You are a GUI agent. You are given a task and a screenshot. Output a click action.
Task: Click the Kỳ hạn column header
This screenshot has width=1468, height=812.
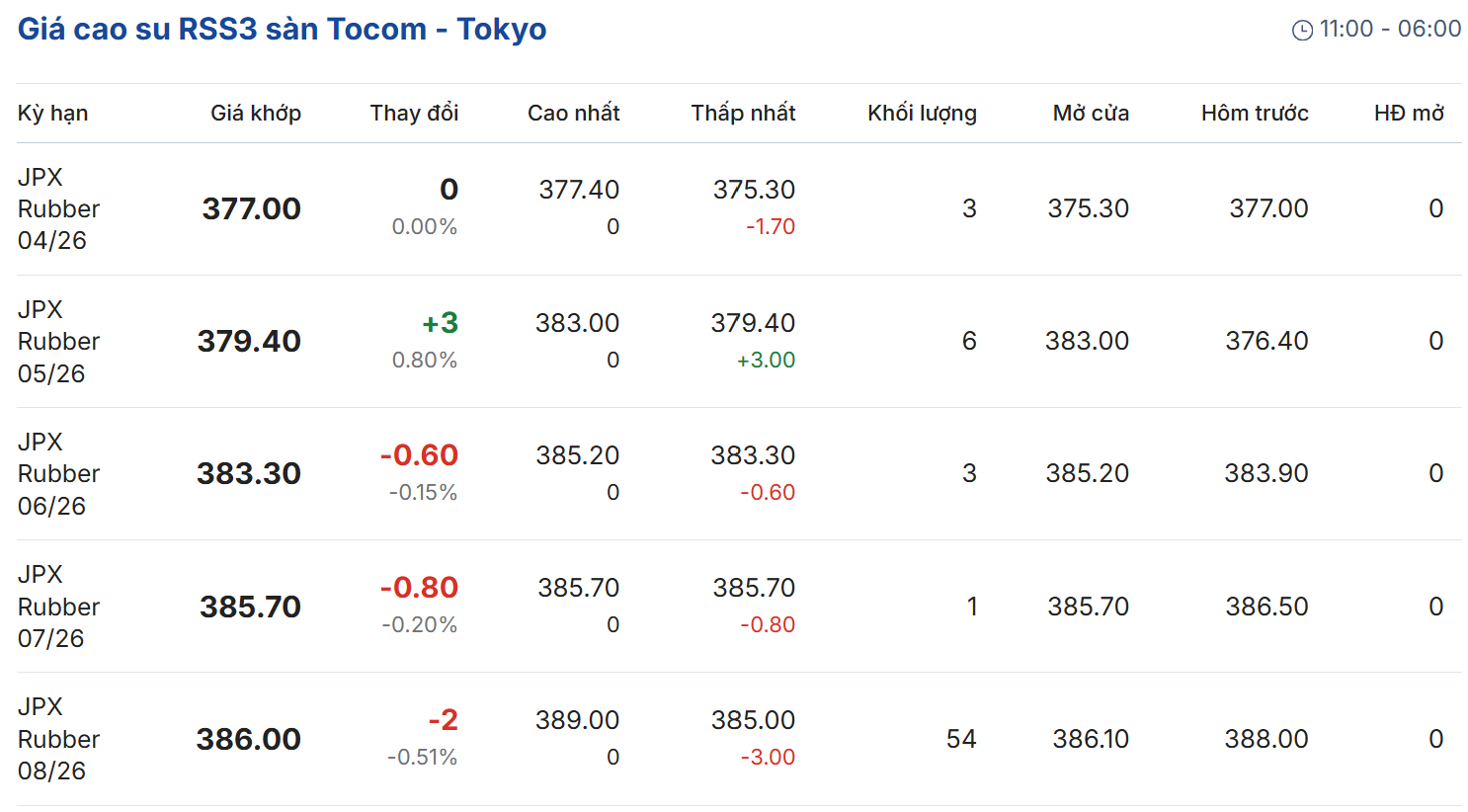(52, 114)
